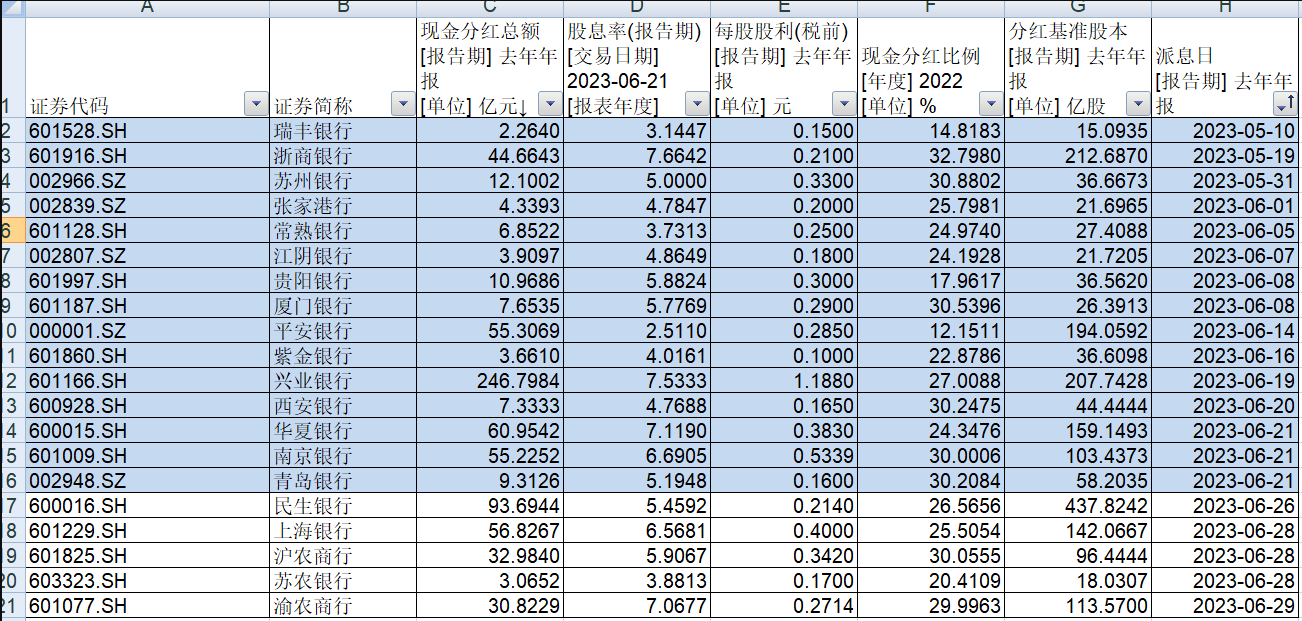
Task: Click dividend yield value 7.6642
Action: pos(637,155)
